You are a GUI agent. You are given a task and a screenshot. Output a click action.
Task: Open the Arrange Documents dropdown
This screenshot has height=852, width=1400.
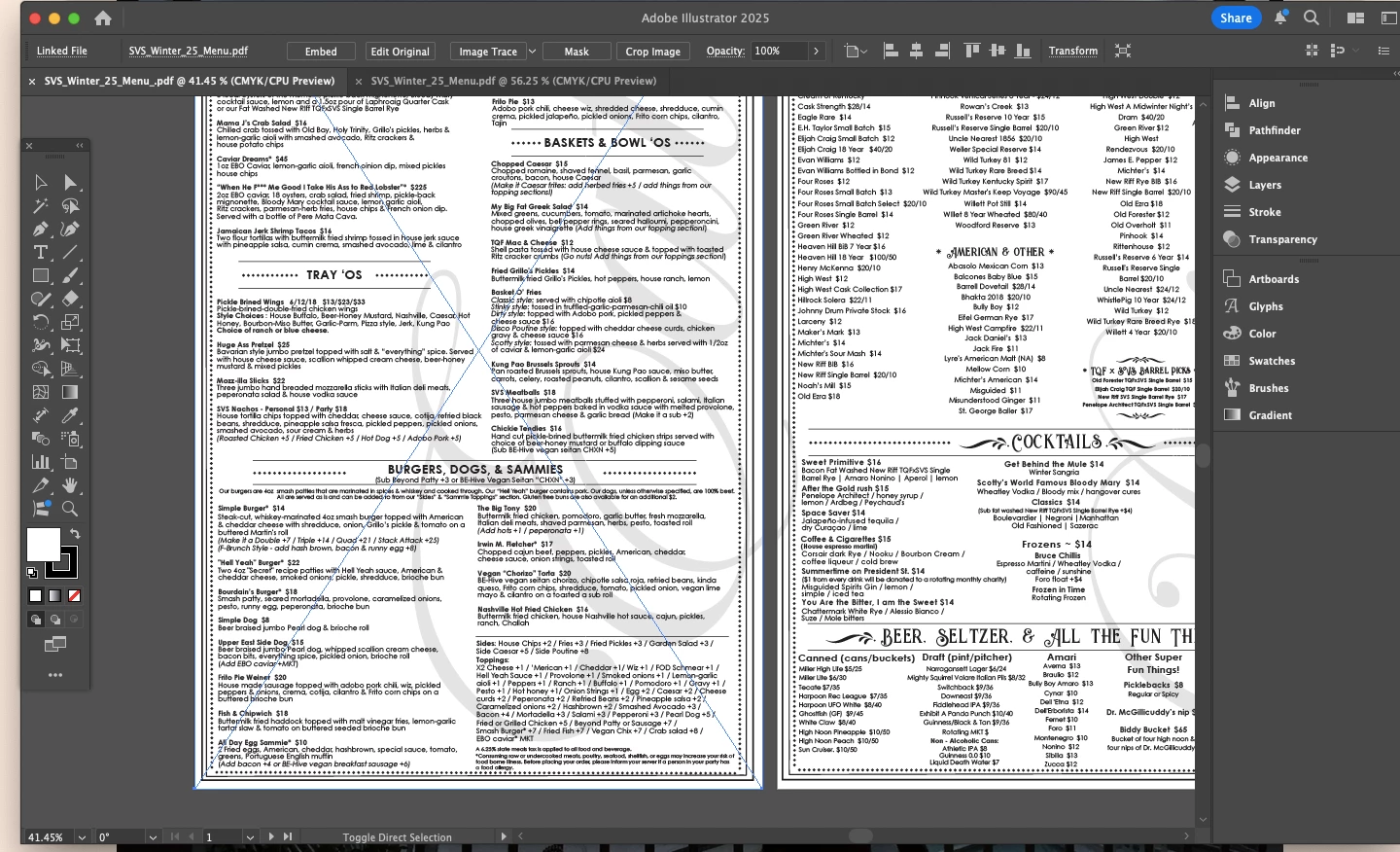[1355, 18]
